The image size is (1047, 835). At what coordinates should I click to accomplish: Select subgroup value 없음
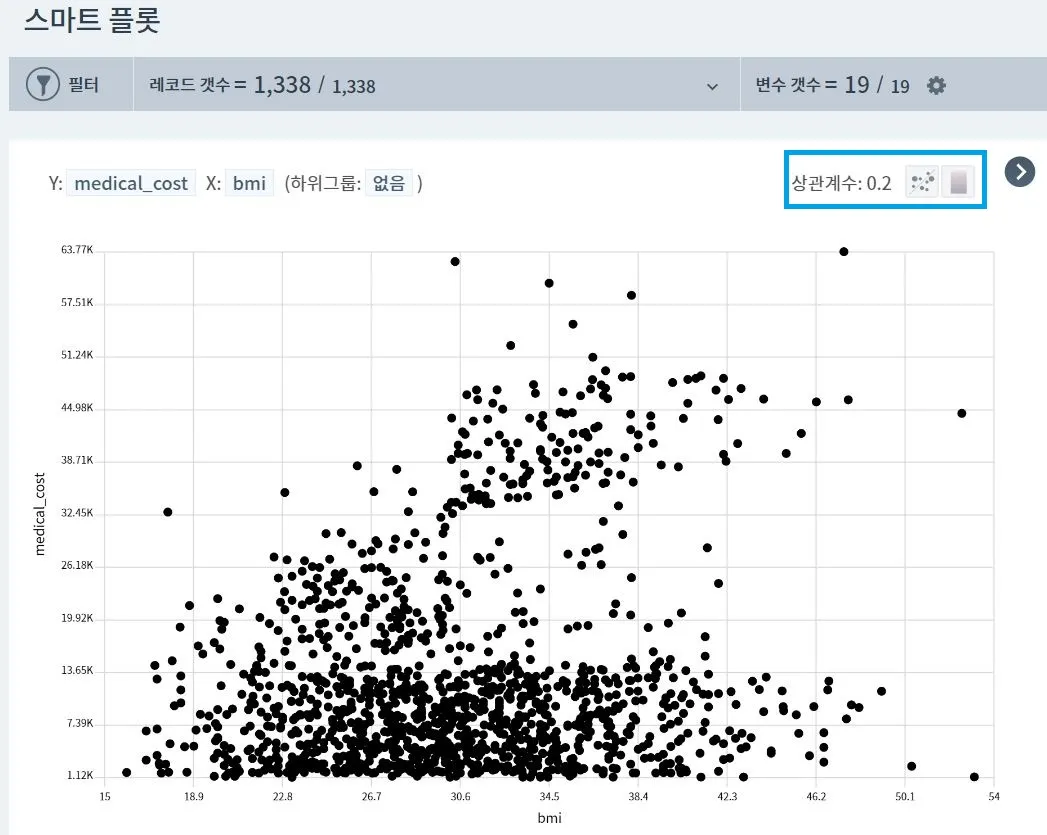(389, 183)
